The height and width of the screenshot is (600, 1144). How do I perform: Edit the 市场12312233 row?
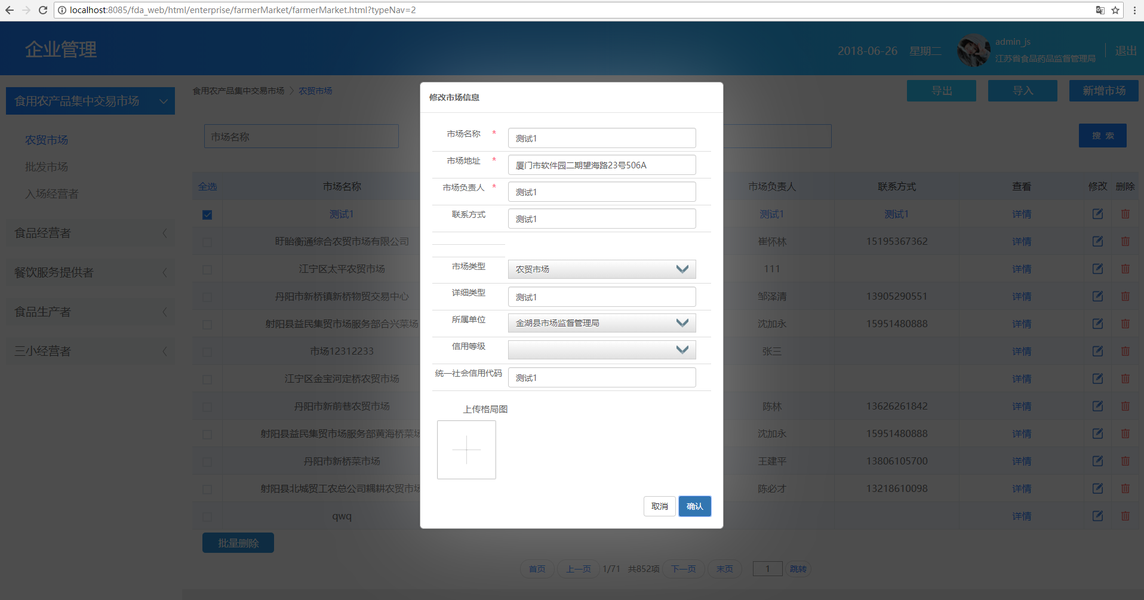1097,351
